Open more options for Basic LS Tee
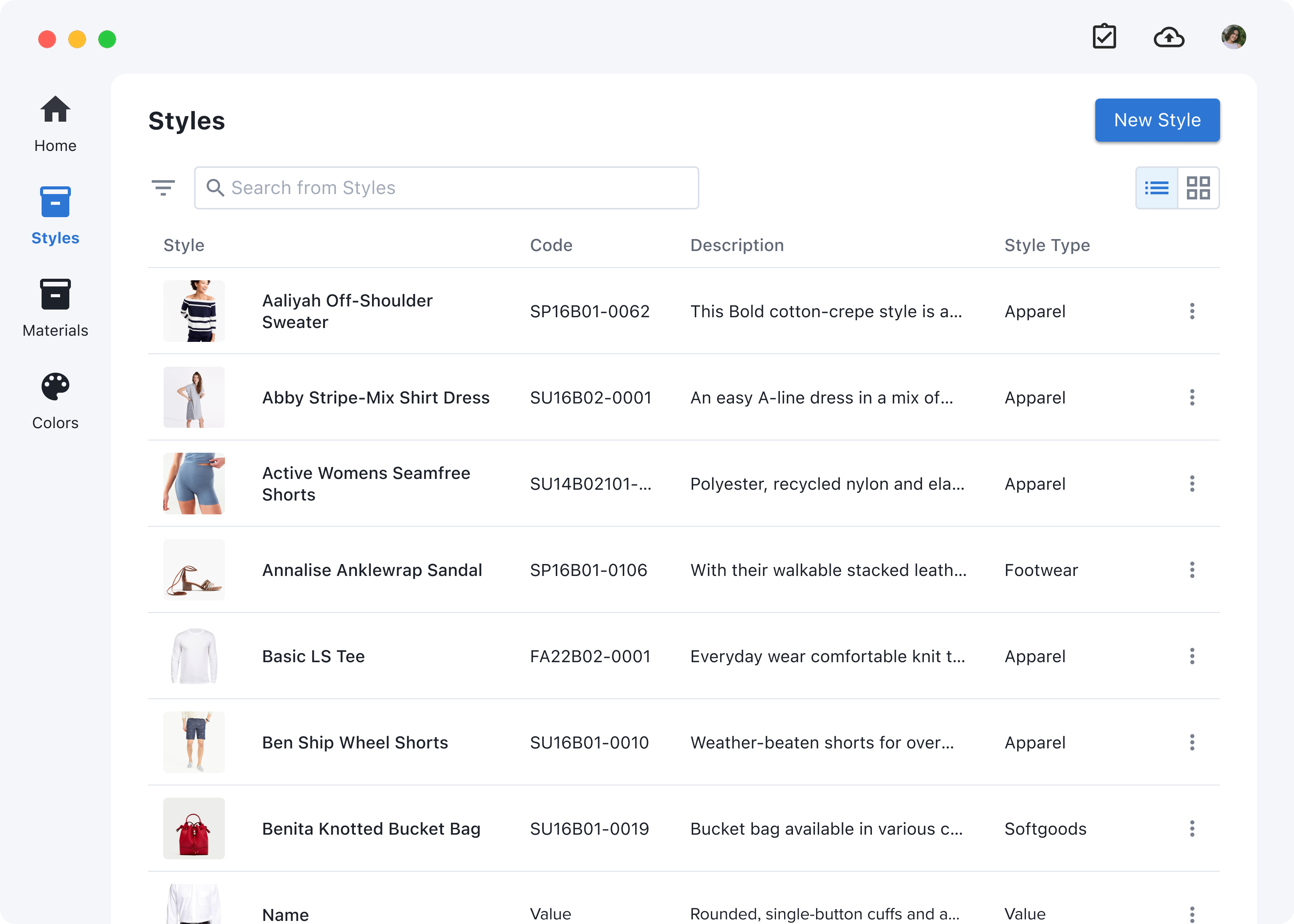 pyautogui.click(x=1192, y=656)
